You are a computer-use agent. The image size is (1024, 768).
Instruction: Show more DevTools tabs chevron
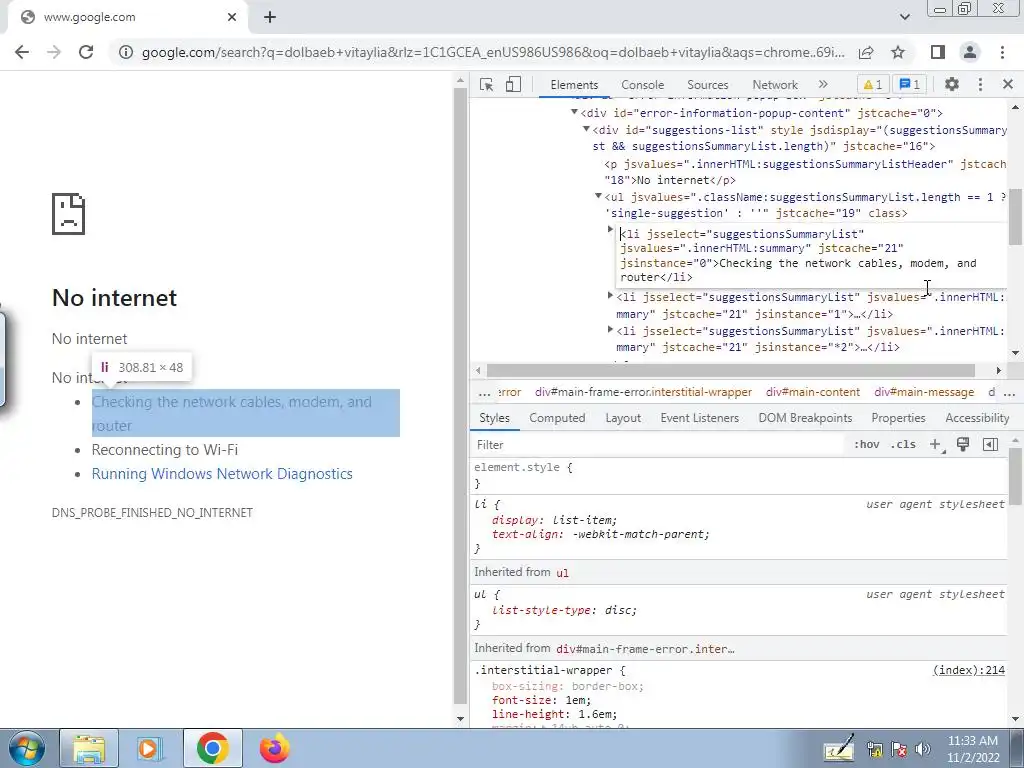click(x=823, y=84)
